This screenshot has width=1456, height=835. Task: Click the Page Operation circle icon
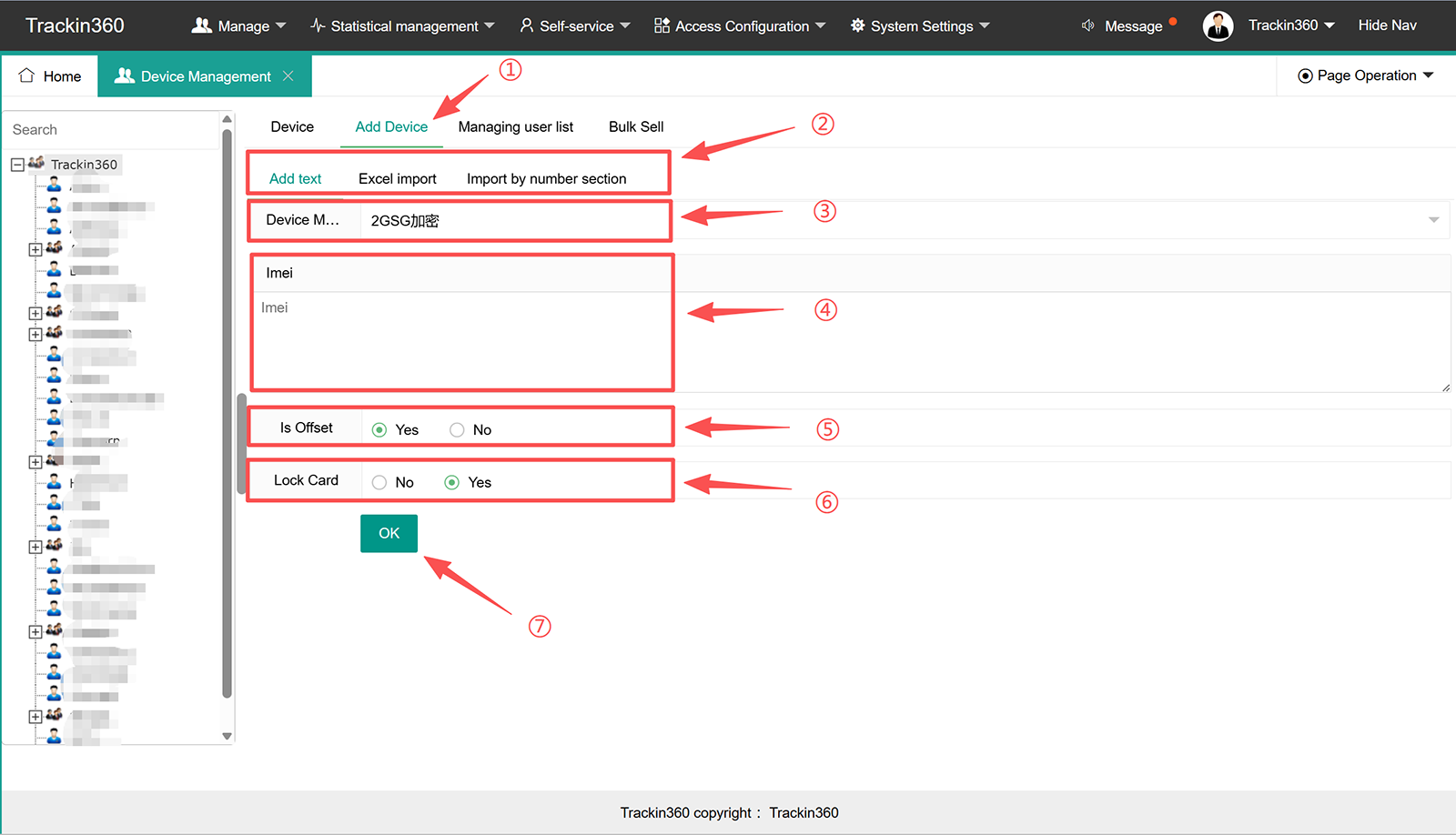[1305, 75]
